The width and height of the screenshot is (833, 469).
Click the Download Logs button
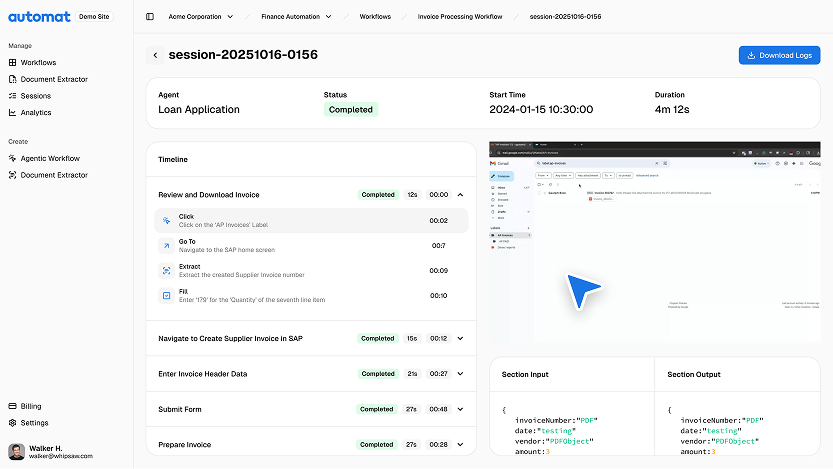click(x=779, y=55)
